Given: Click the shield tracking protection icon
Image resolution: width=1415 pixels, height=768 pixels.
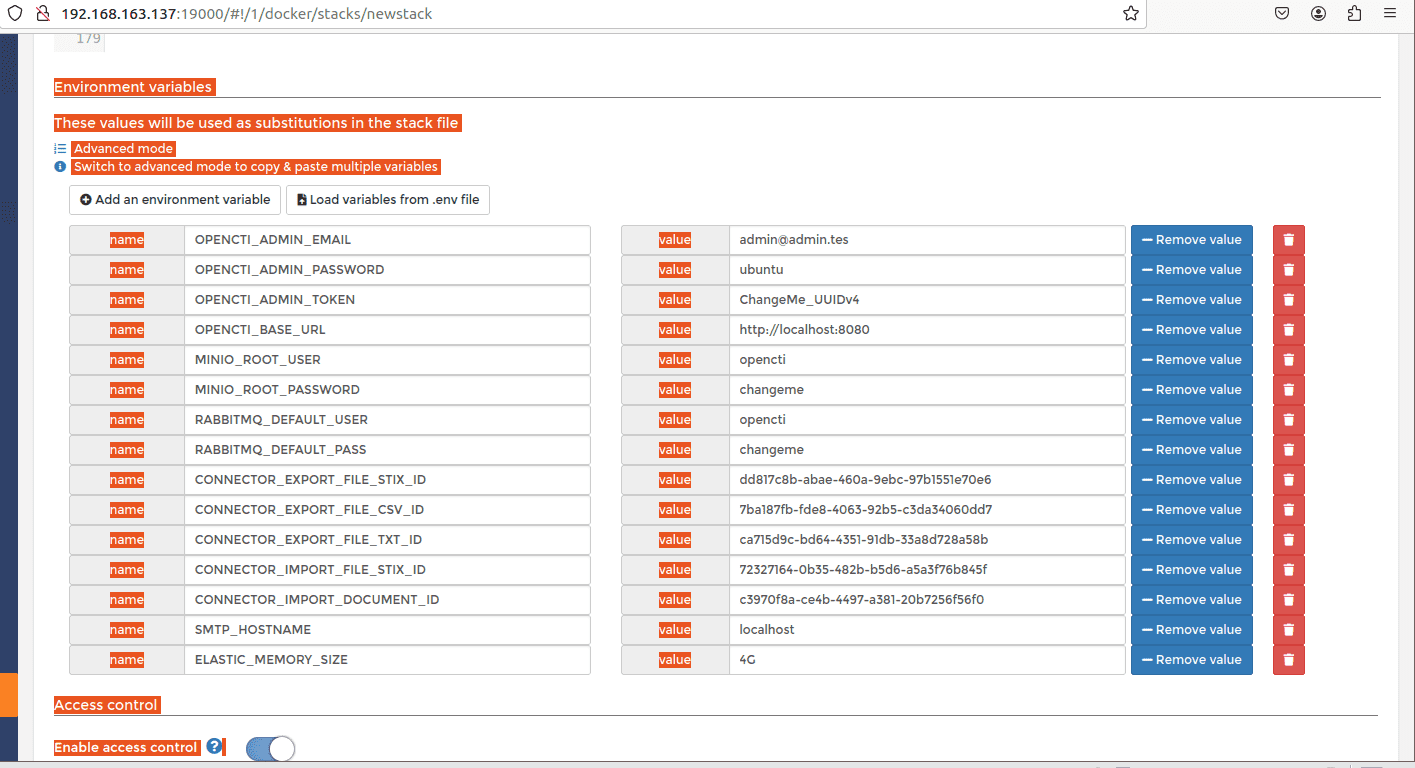Looking at the screenshot, I should point(15,14).
